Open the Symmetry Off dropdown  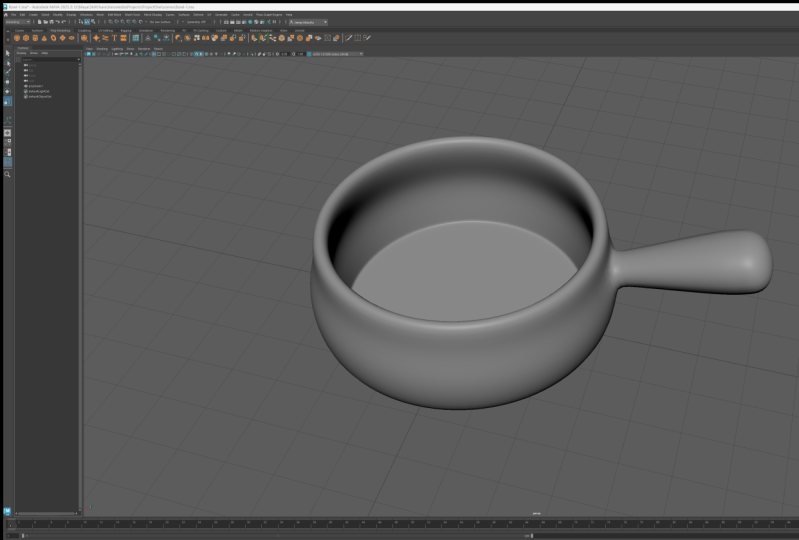tap(196, 22)
